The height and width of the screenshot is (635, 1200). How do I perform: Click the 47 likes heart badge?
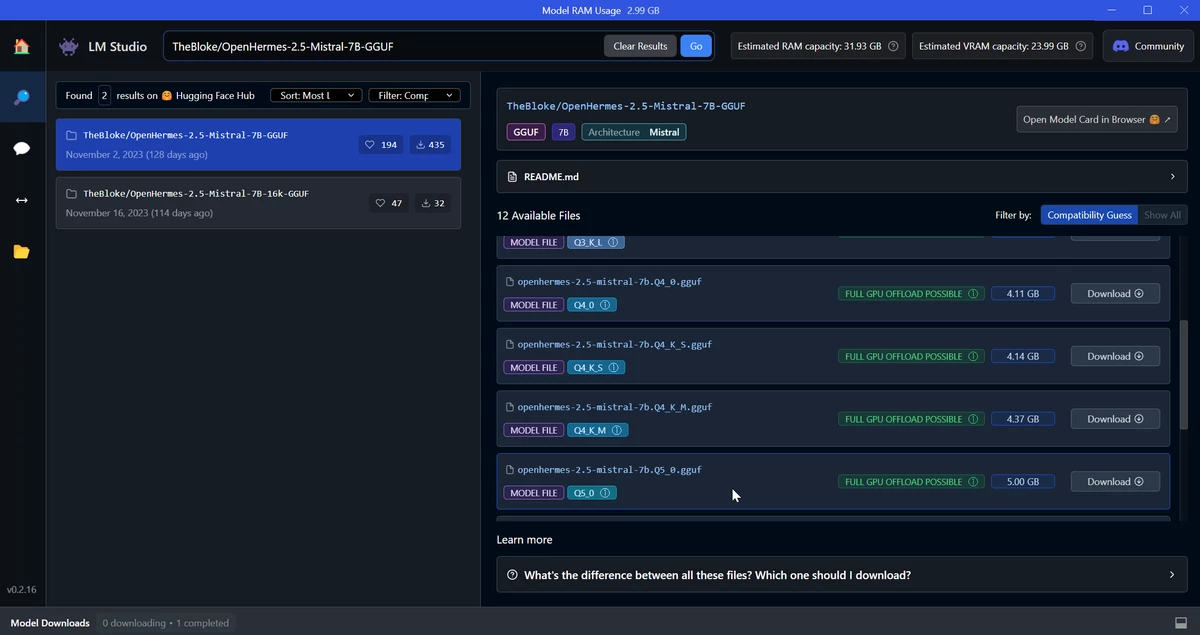click(x=388, y=203)
